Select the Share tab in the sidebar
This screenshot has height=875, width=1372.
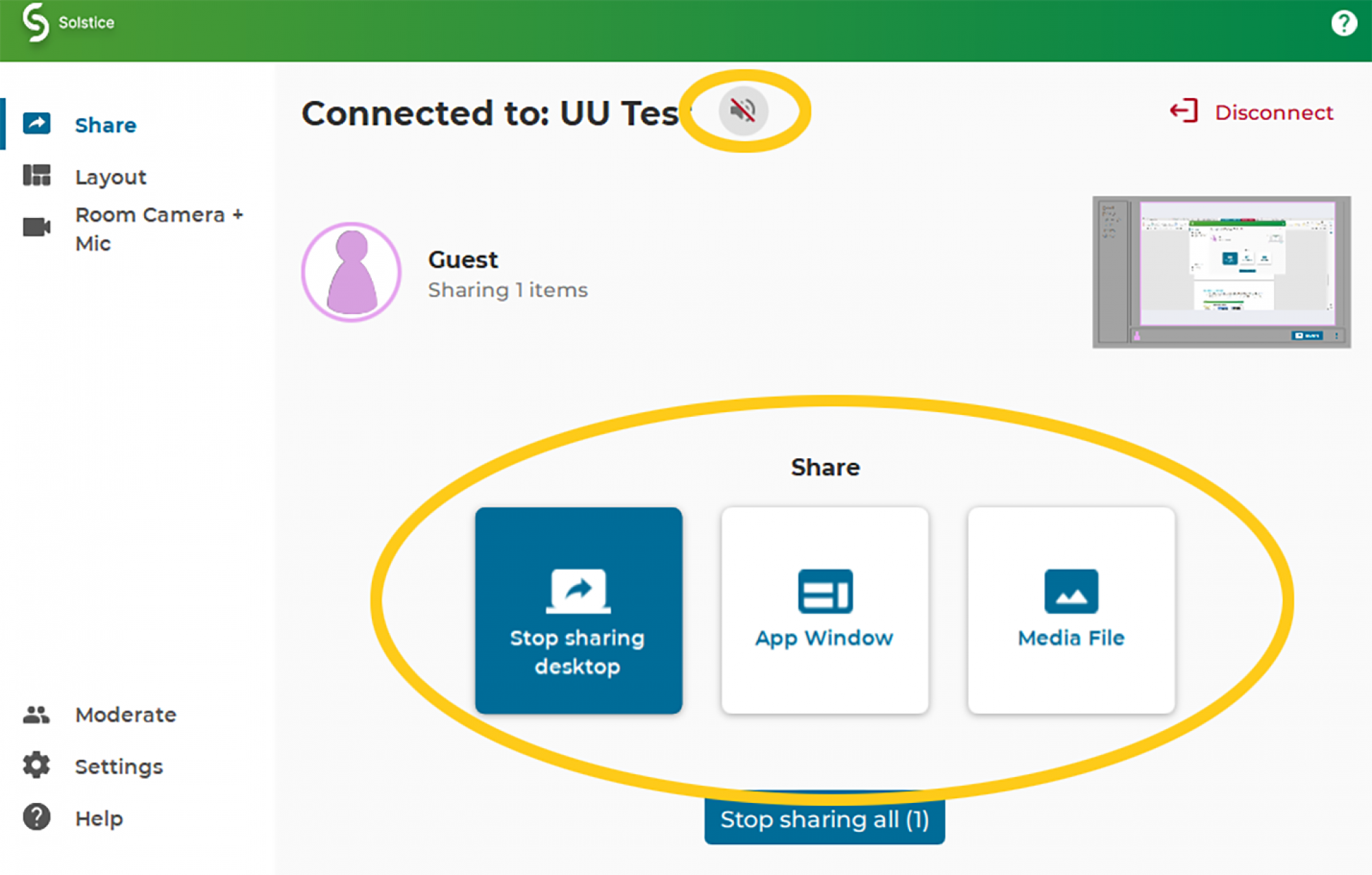point(137,125)
